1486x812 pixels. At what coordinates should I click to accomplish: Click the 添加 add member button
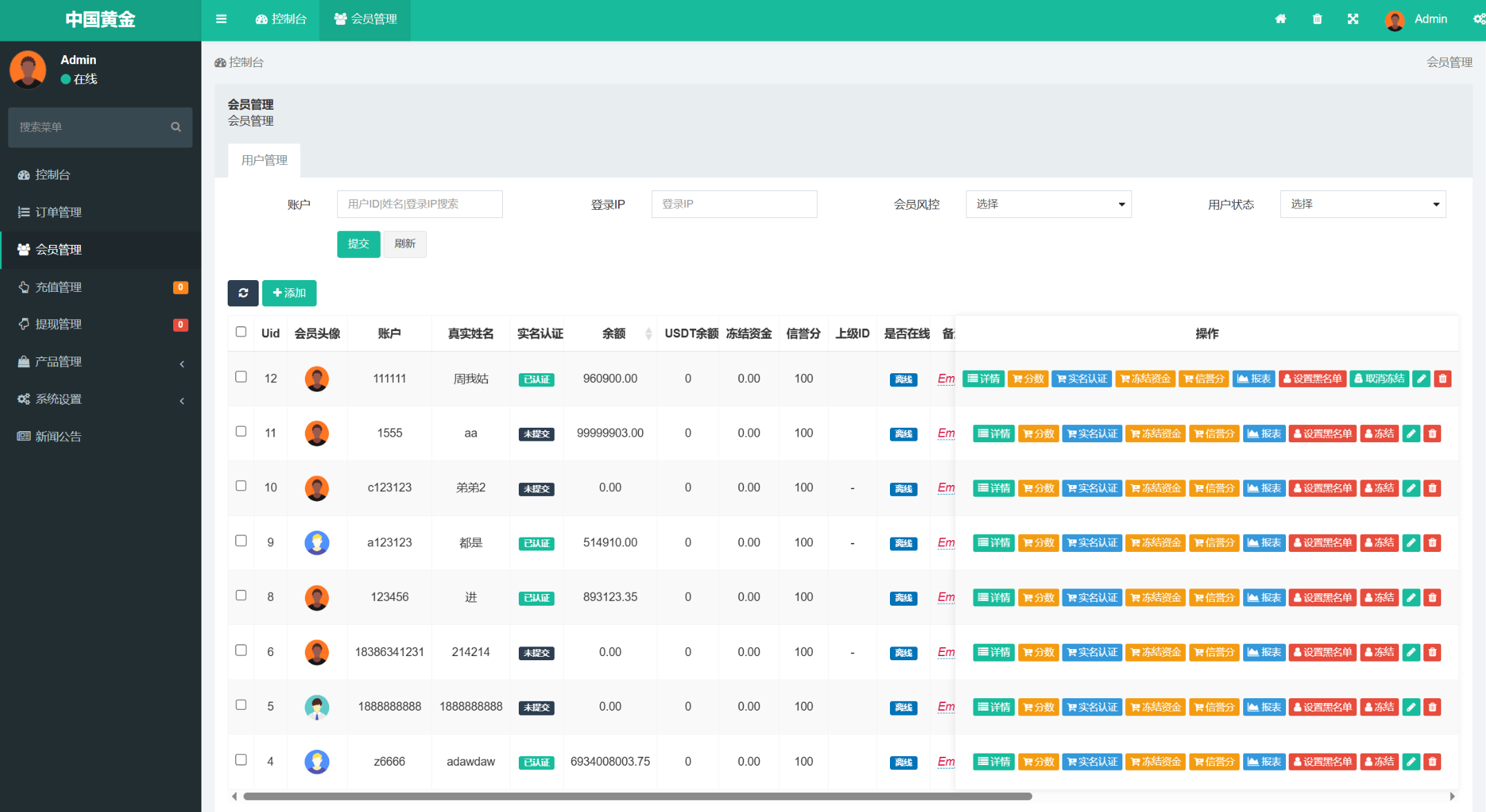click(x=289, y=293)
